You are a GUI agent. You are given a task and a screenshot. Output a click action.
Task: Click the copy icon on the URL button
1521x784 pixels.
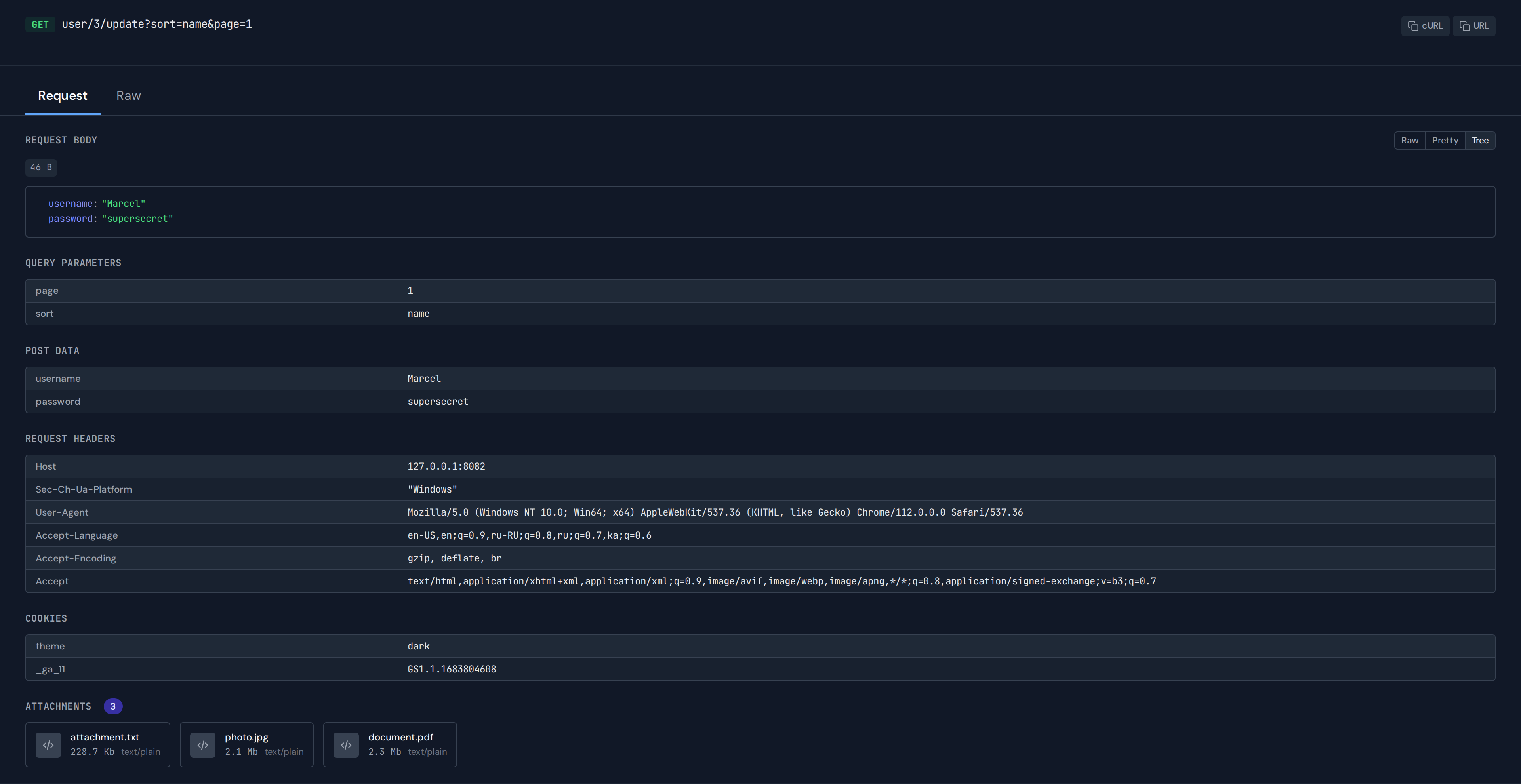pyautogui.click(x=1464, y=26)
